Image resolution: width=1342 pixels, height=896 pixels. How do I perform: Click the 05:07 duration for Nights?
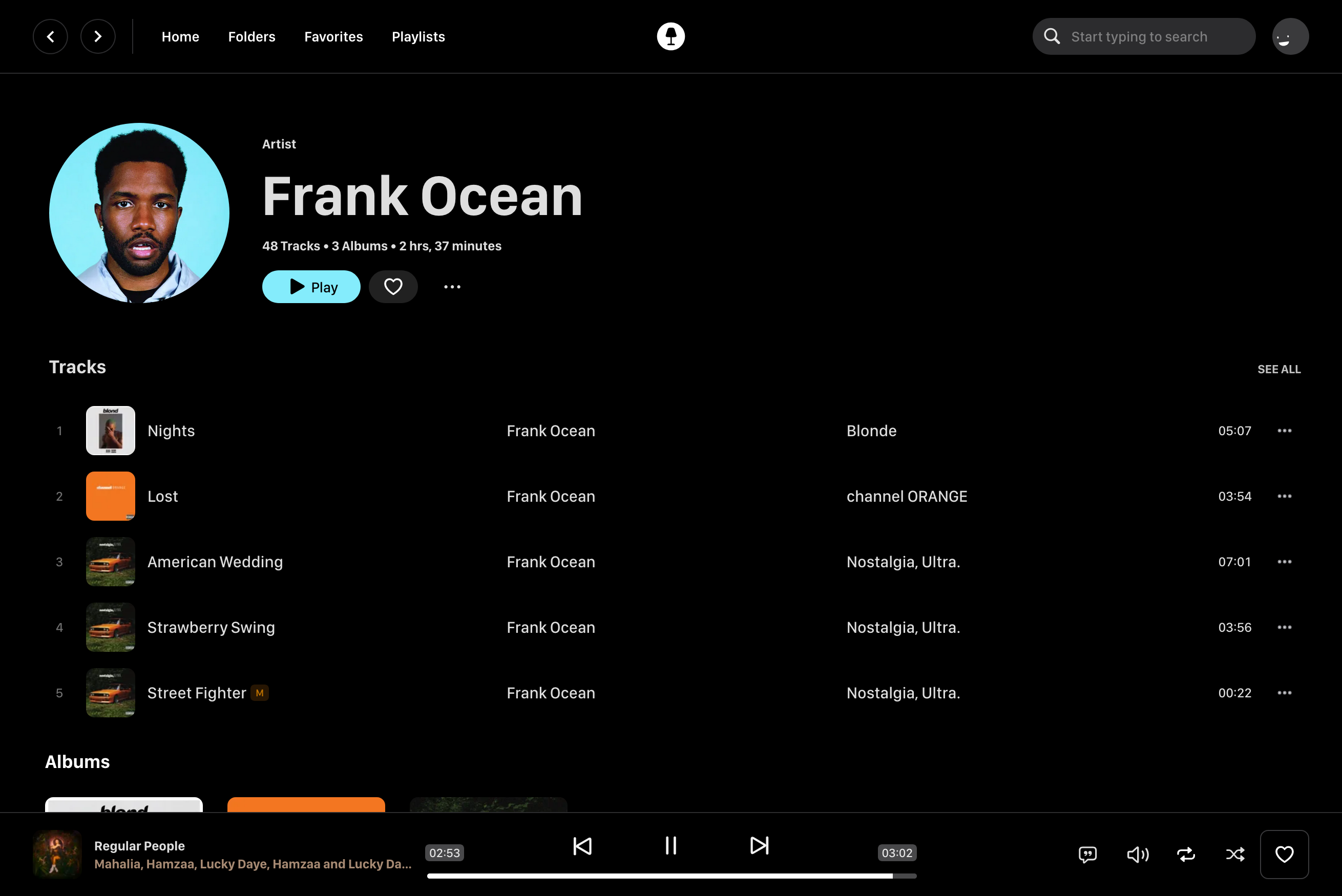(1235, 431)
